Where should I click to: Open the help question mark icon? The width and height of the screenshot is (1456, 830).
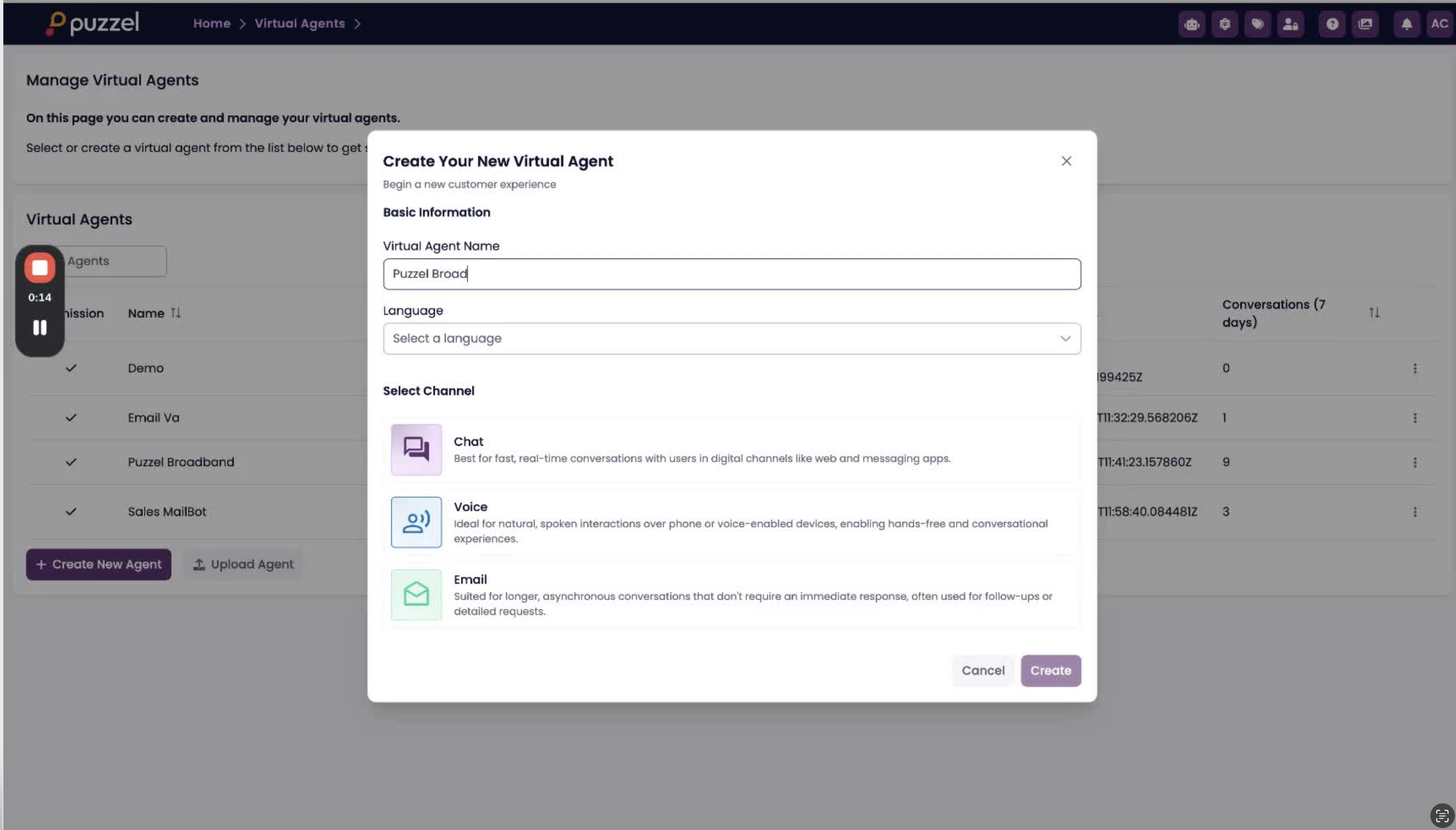click(1332, 24)
